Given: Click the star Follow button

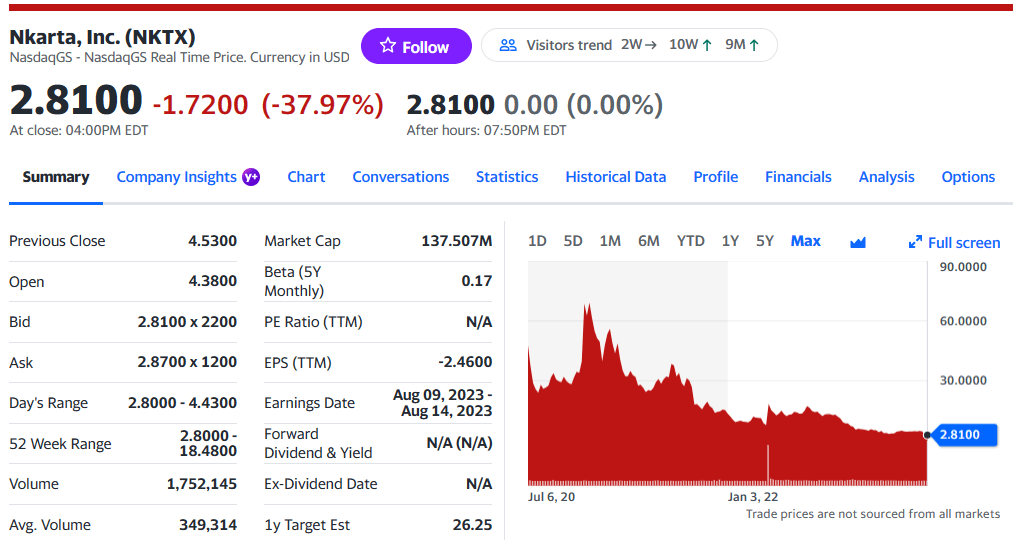Looking at the screenshot, I should tap(415, 46).
